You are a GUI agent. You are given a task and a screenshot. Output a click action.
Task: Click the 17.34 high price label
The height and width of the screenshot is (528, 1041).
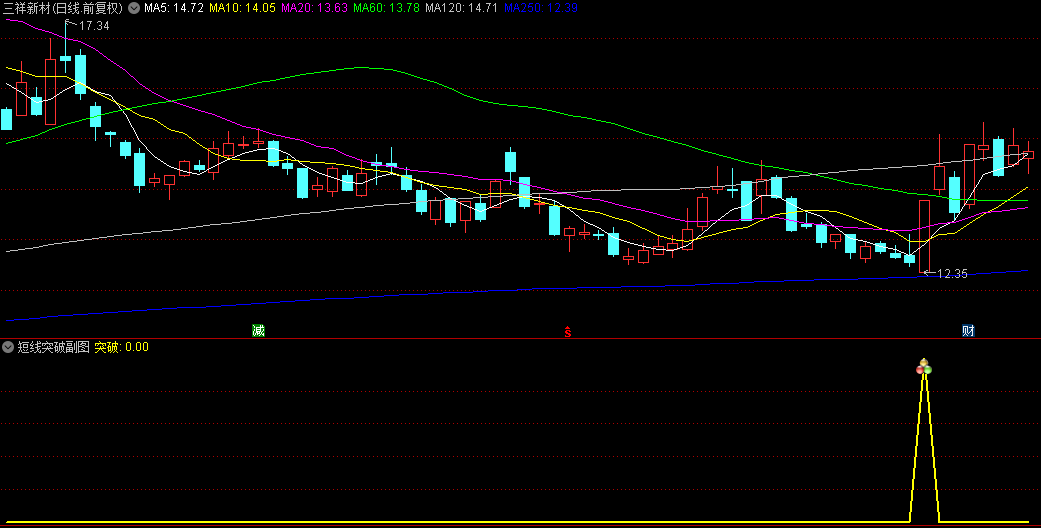coord(94,26)
